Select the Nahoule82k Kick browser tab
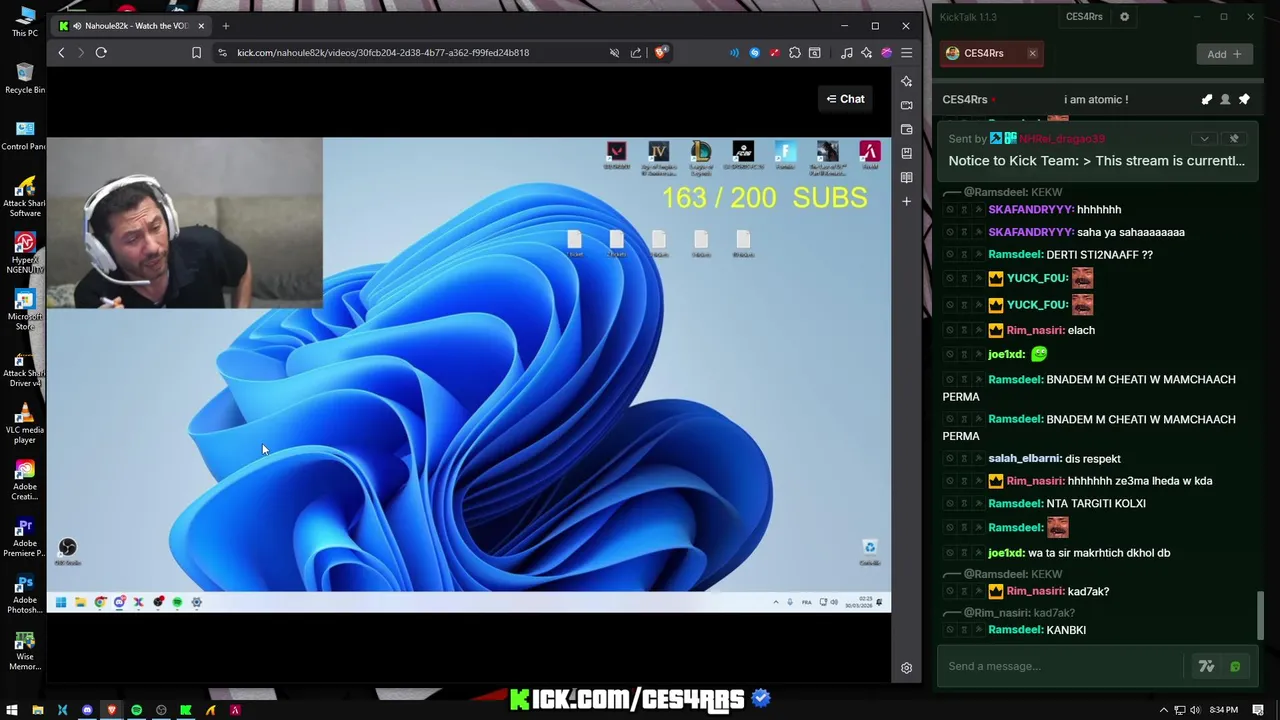 tap(131, 26)
